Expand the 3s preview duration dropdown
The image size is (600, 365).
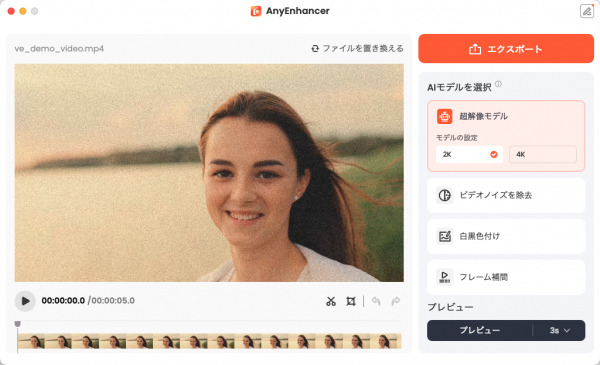[x=560, y=331]
